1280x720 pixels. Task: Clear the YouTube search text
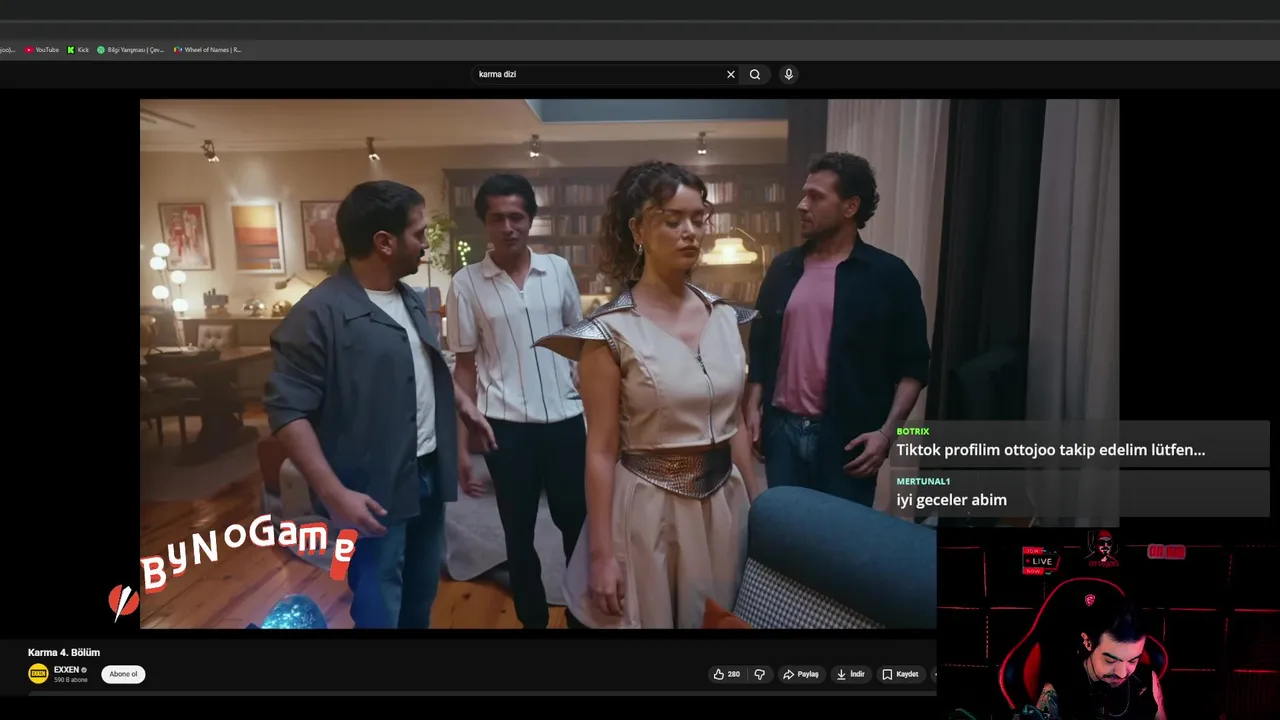click(x=730, y=74)
